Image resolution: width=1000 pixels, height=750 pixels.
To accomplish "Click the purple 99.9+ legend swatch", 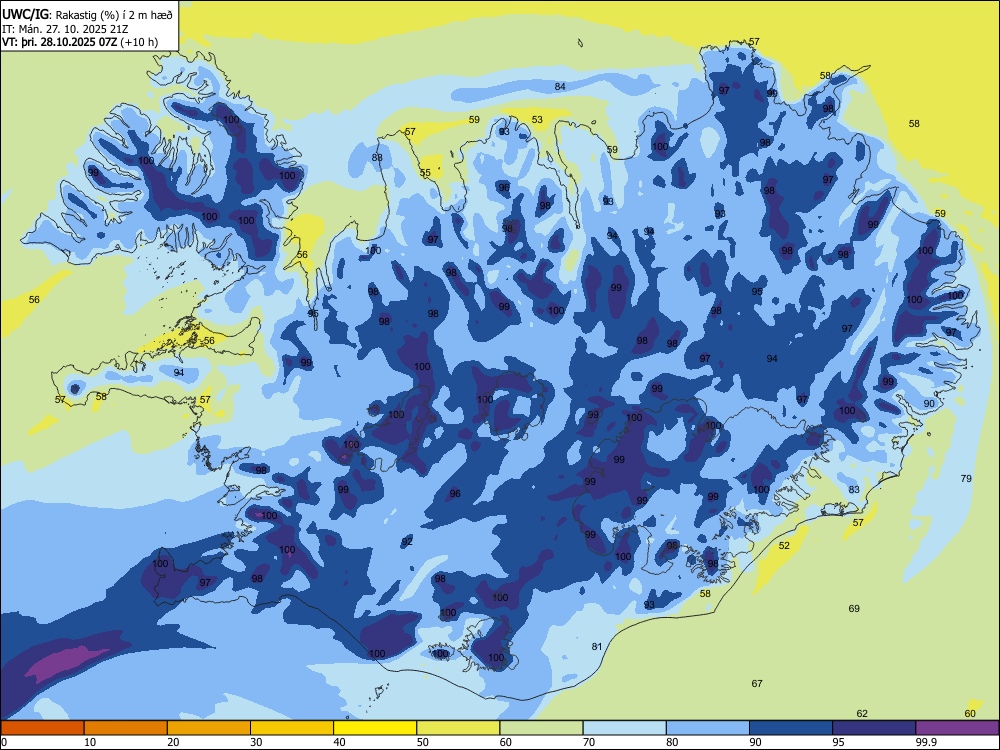I will [957, 728].
